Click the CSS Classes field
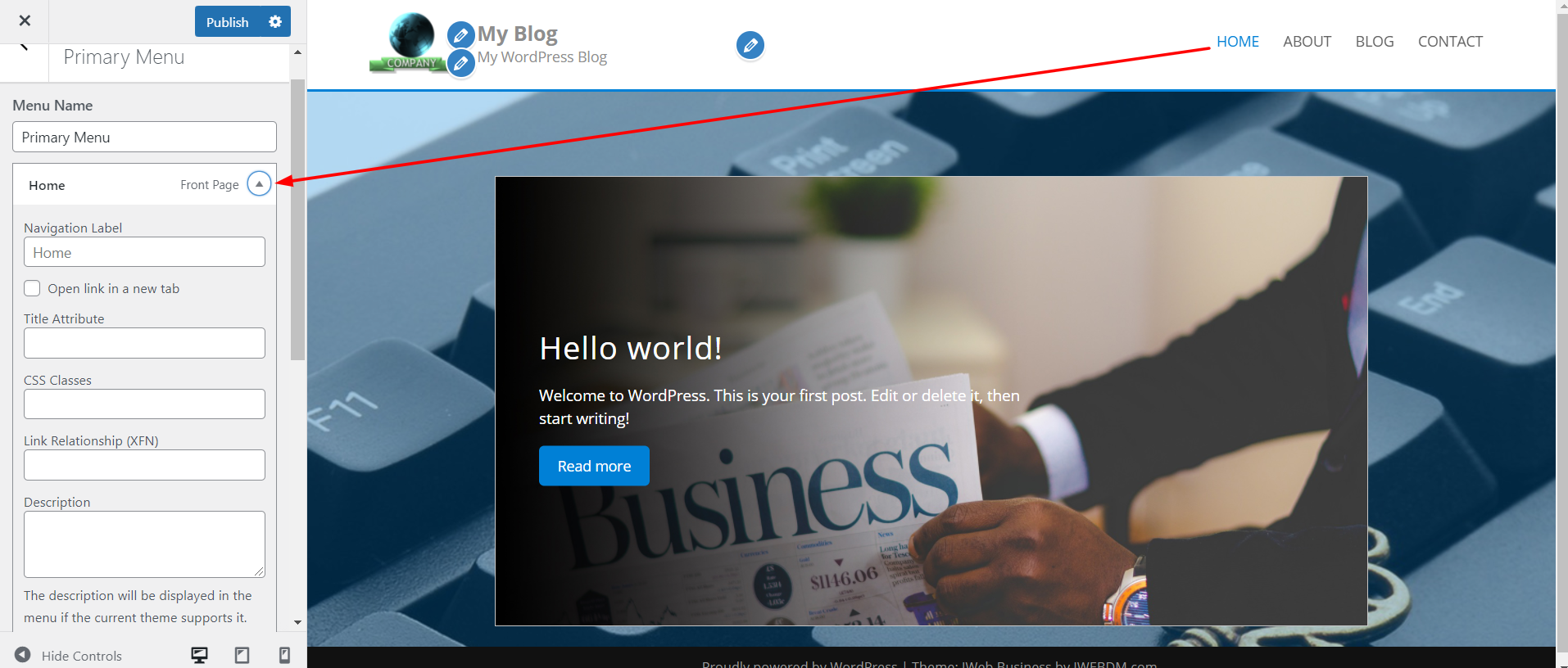The height and width of the screenshot is (668, 1568). (144, 404)
